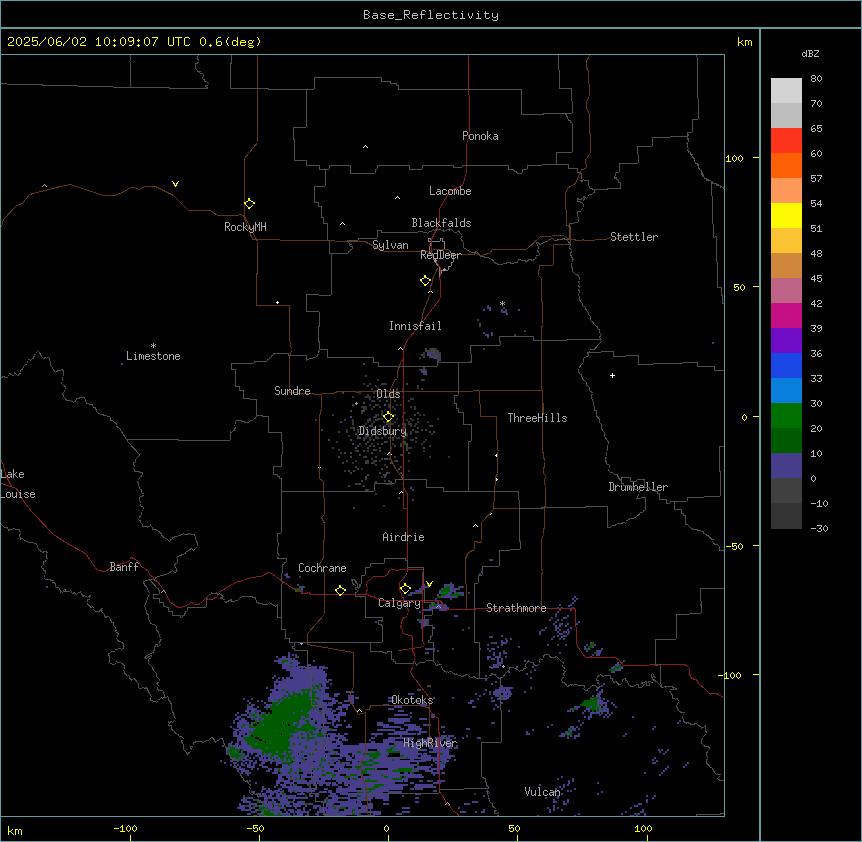Click the -30 value on dBZ legend
Viewport: 862px width, 842px height.
(x=819, y=528)
